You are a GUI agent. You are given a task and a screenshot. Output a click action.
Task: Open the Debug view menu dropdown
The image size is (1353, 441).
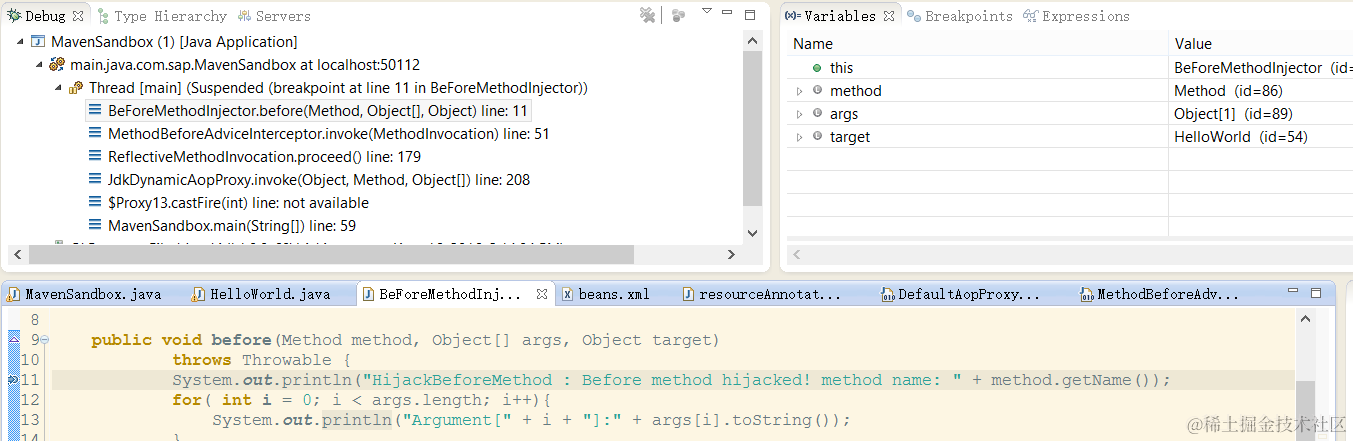click(x=707, y=11)
